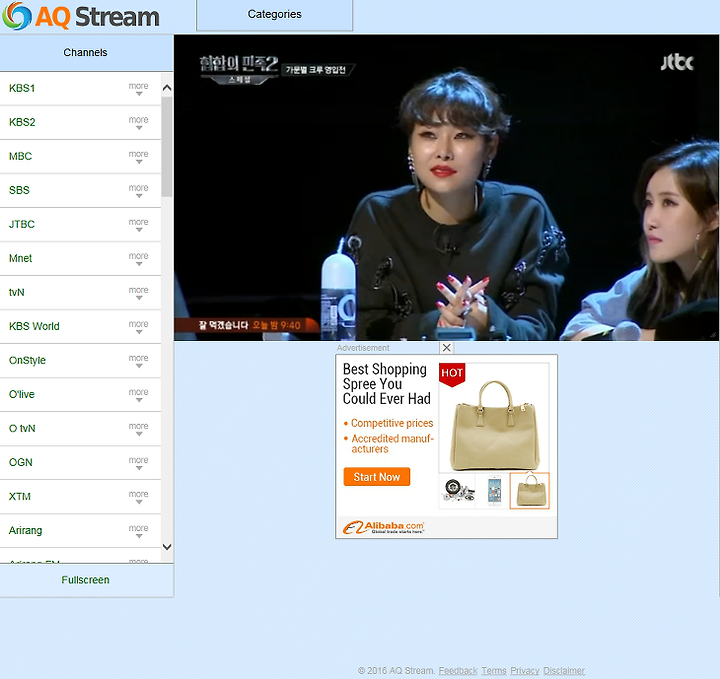720x679 pixels.
Task: Expand more options for KBS World
Action: 139,326
